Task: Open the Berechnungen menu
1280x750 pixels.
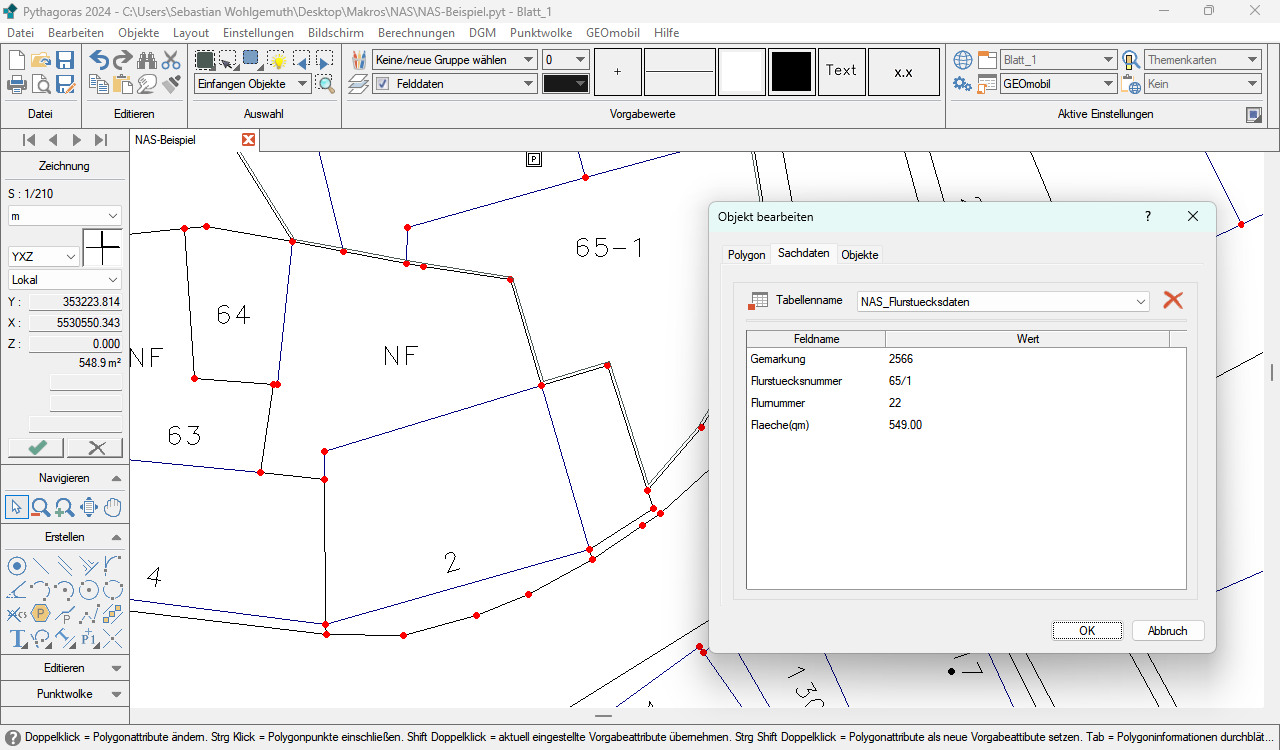Action: (x=416, y=33)
